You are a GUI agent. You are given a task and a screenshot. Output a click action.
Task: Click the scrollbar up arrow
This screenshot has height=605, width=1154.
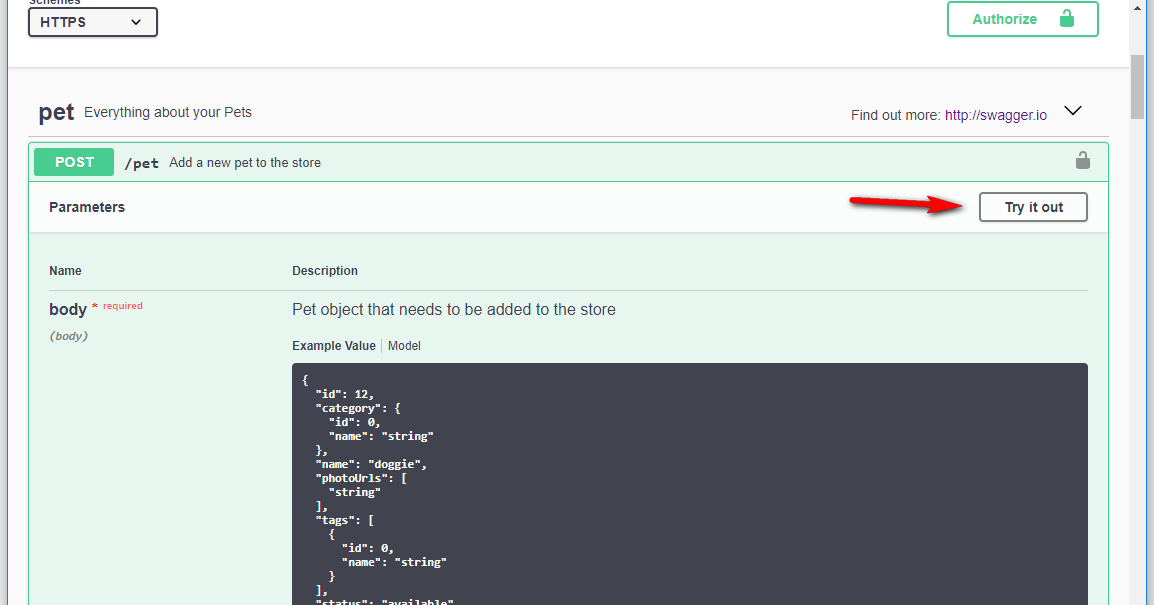1140,8
